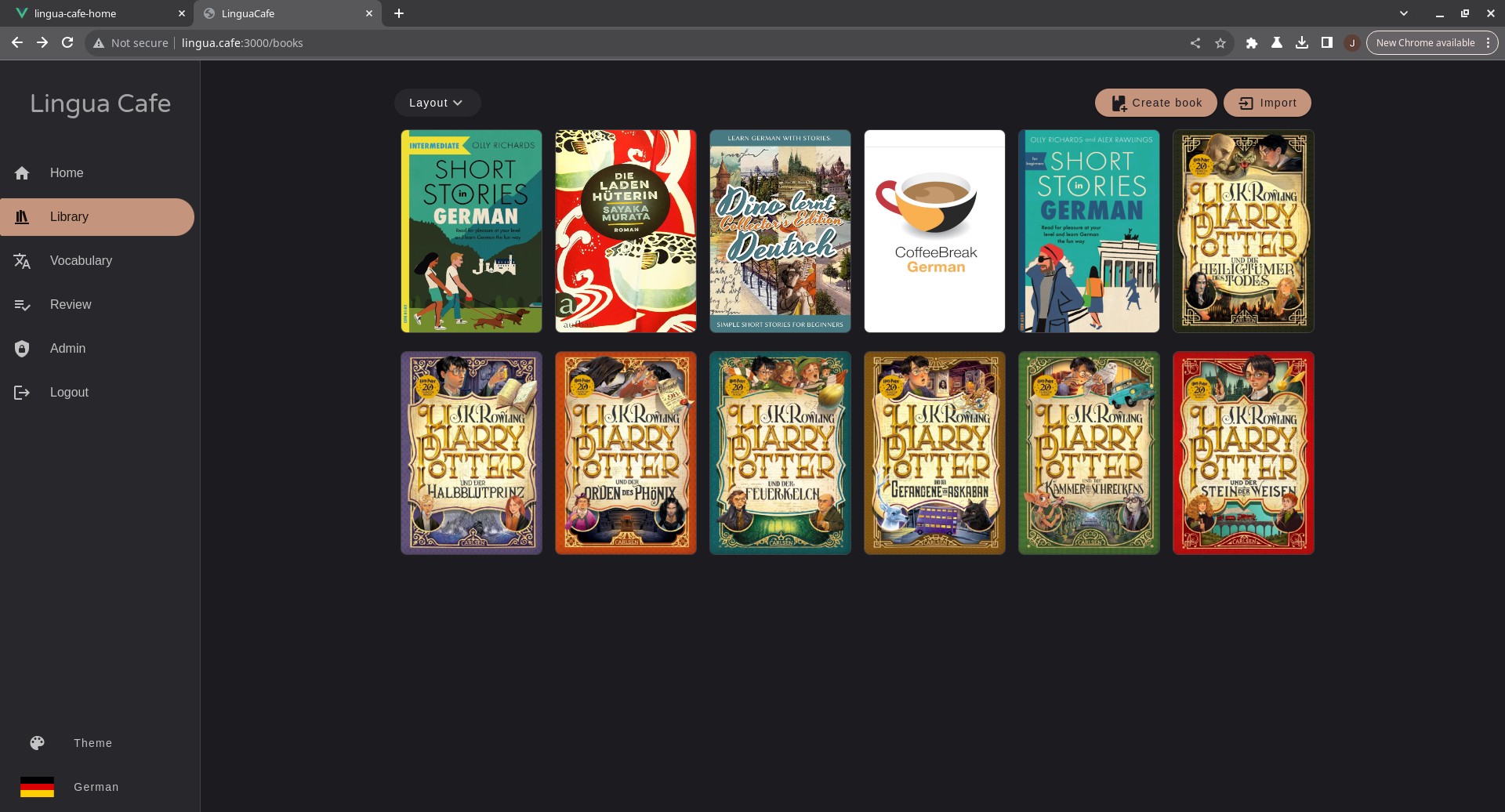The width and height of the screenshot is (1505, 812).
Task: Open the Layout dropdown
Action: (x=437, y=103)
